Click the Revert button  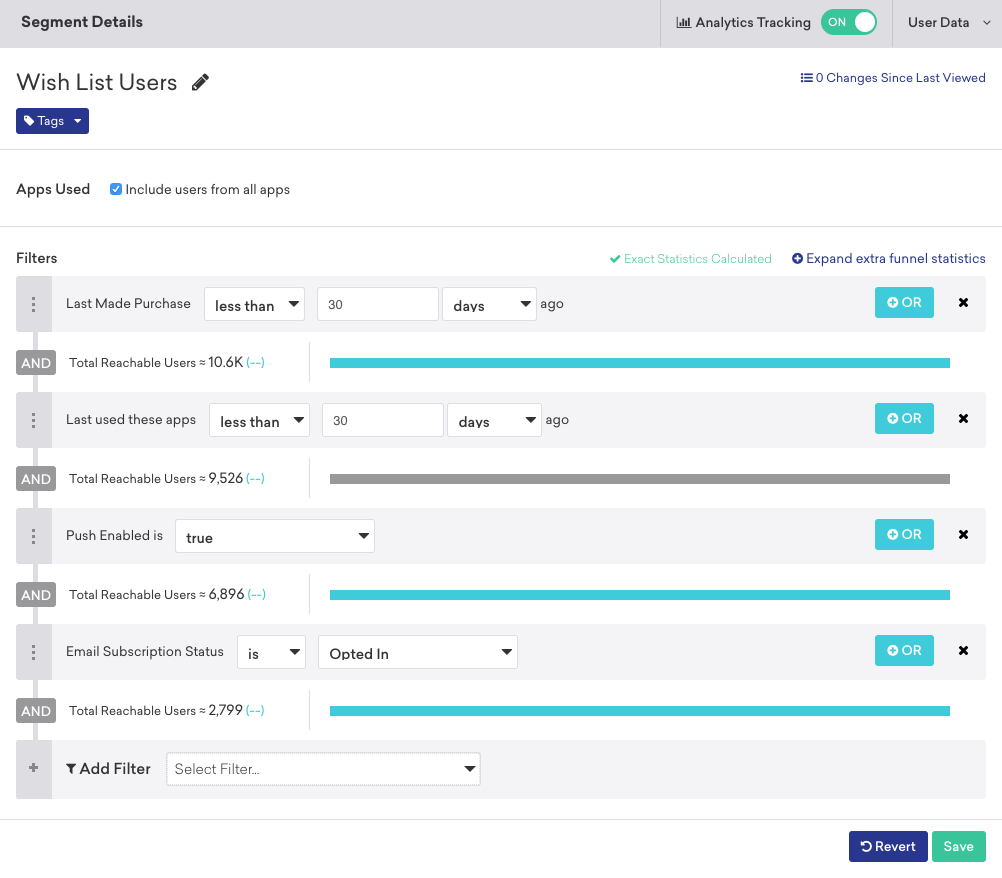tap(888, 847)
